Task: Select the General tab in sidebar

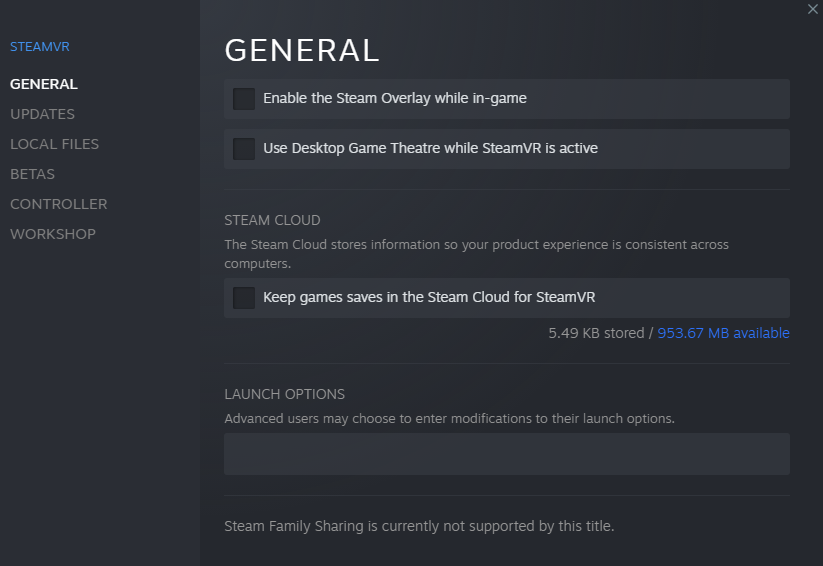Action: point(44,84)
